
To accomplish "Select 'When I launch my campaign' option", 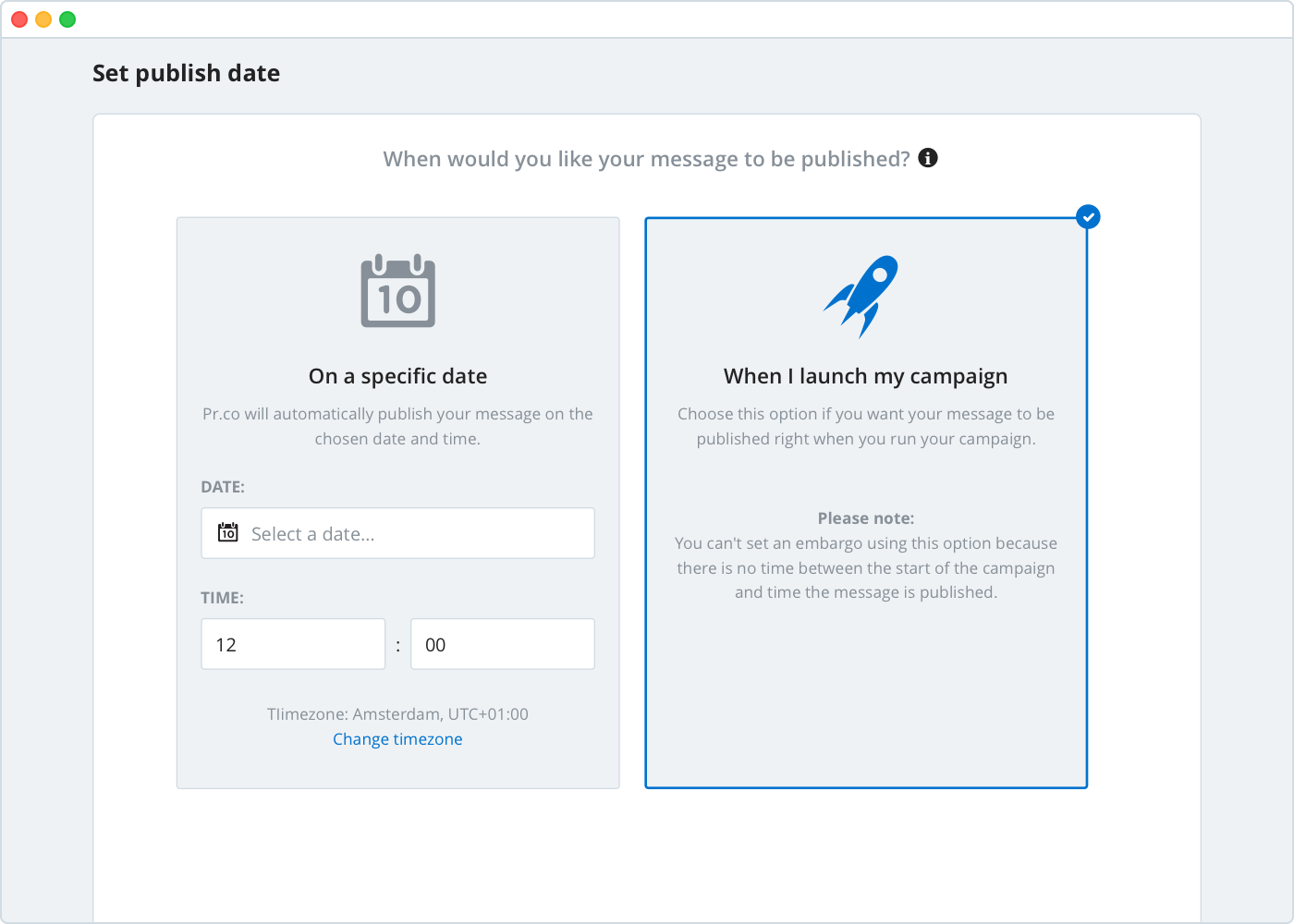I will pyautogui.click(x=866, y=503).
